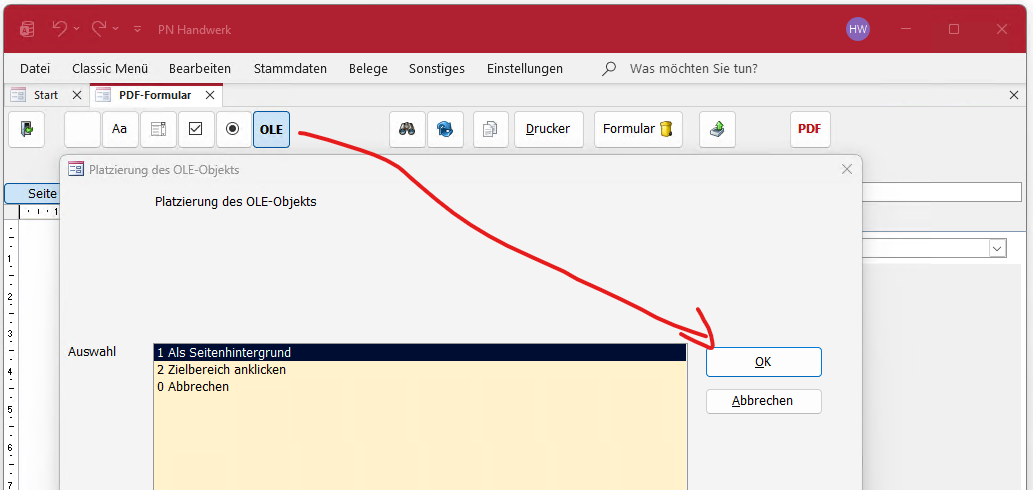This screenshot has height=490, width=1033.
Task: Open the Stammdaten menu
Action: [290, 69]
